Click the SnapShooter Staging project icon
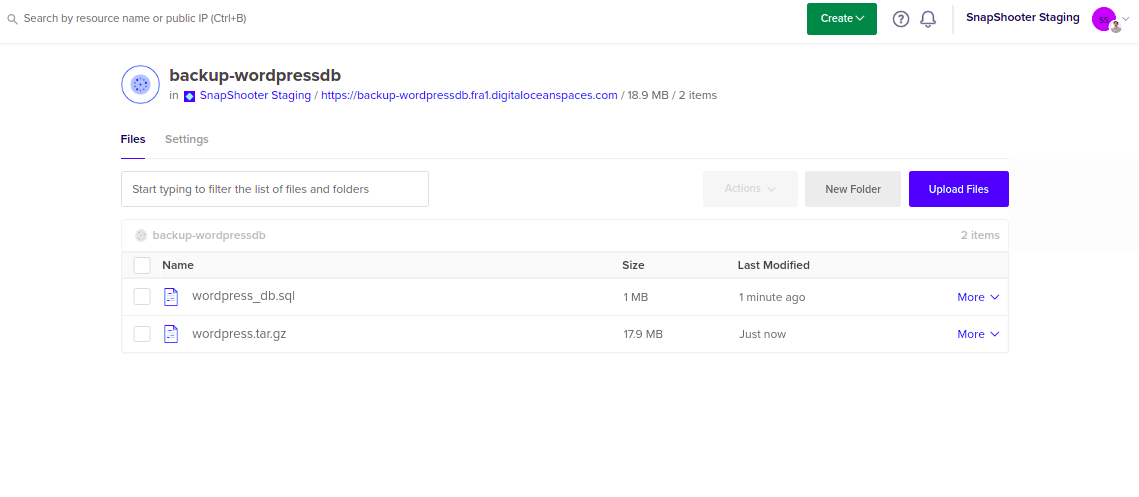 pos(190,96)
